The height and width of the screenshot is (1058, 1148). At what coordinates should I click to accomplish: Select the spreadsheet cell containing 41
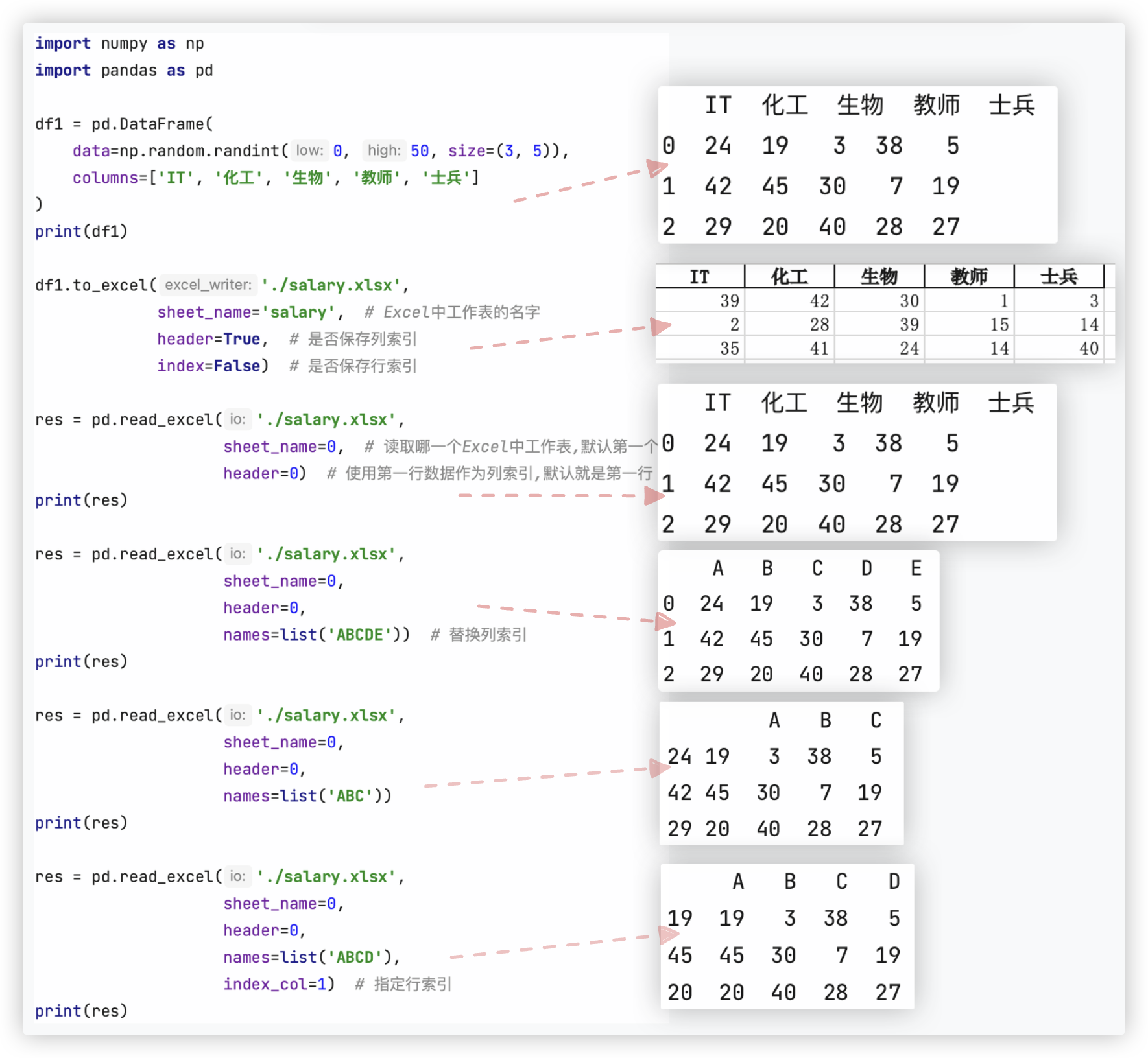(x=790, y=349)
